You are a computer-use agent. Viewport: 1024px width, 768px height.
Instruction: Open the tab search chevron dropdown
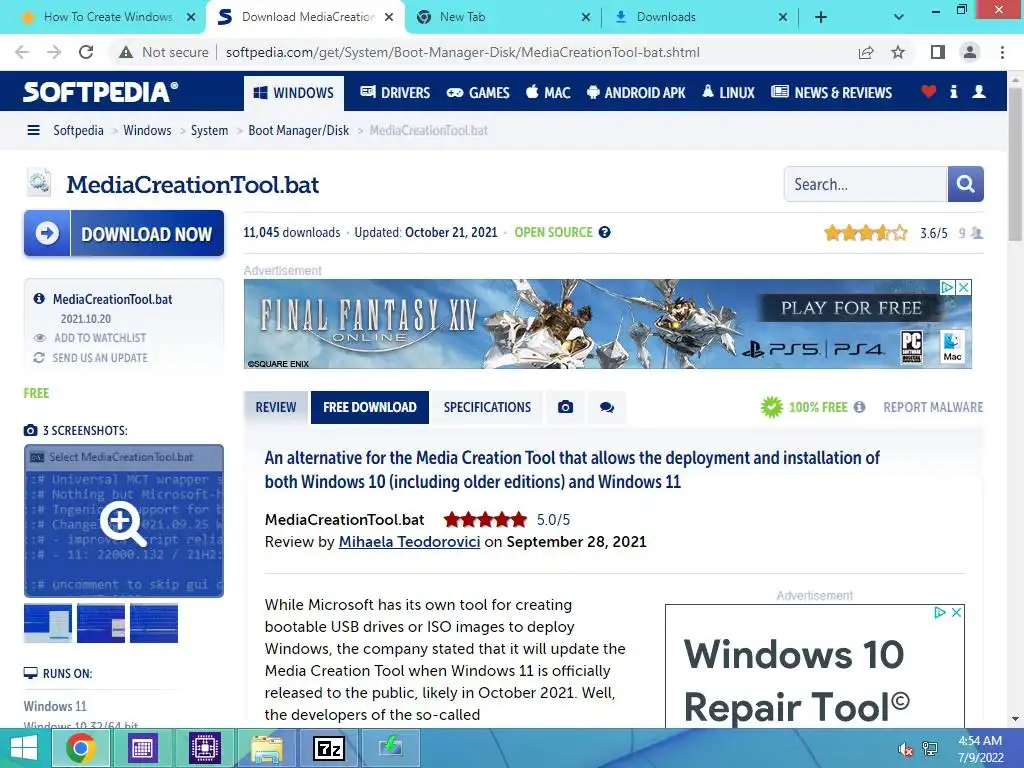899,17
